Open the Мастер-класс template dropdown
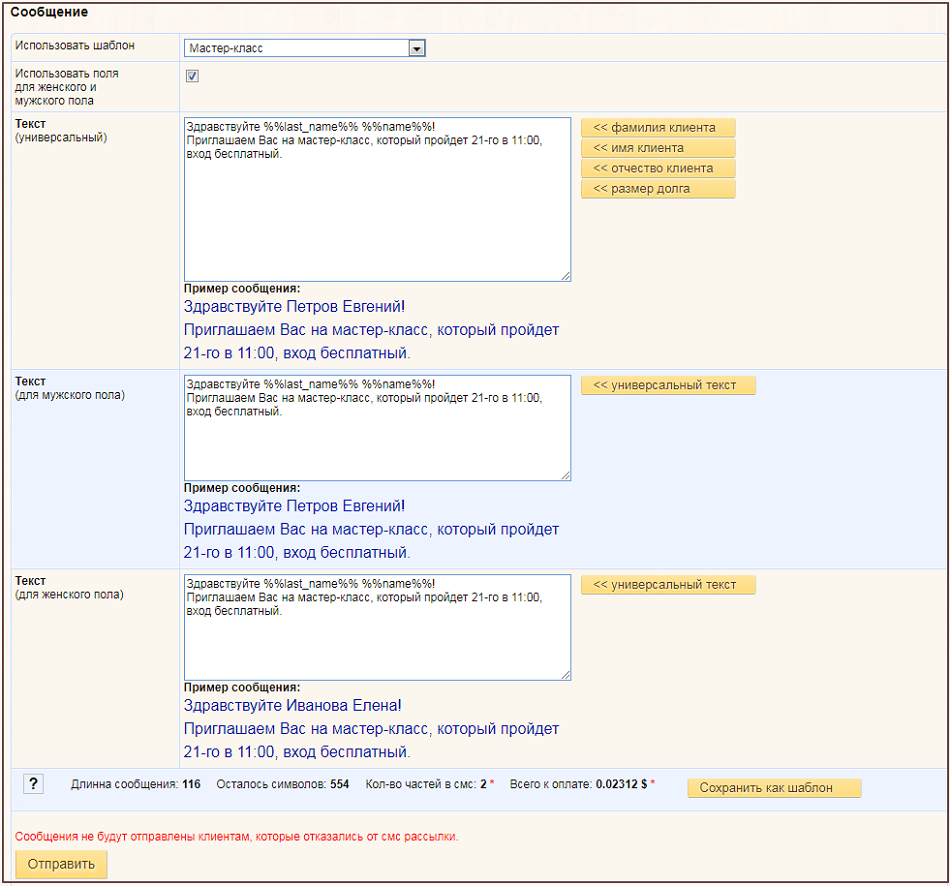The image size is (950, 886). pyautogui.click(x=305, y=48)
